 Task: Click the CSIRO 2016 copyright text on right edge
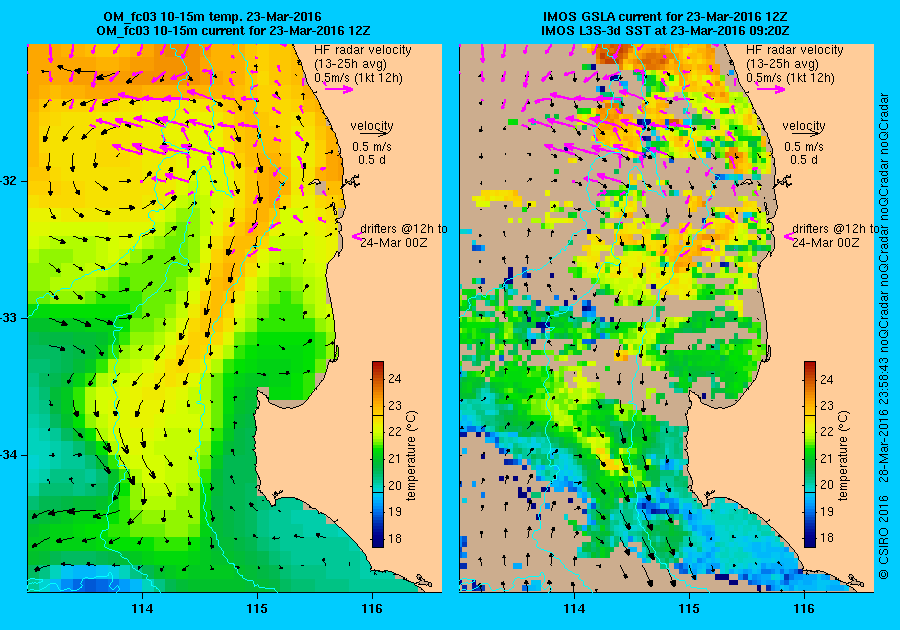point(884,335)
